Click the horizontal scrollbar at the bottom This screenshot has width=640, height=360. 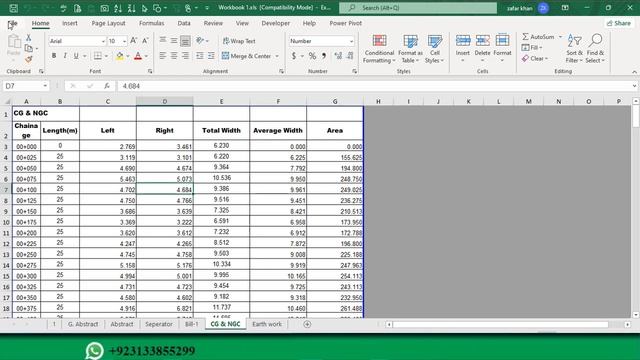(501, 324)
